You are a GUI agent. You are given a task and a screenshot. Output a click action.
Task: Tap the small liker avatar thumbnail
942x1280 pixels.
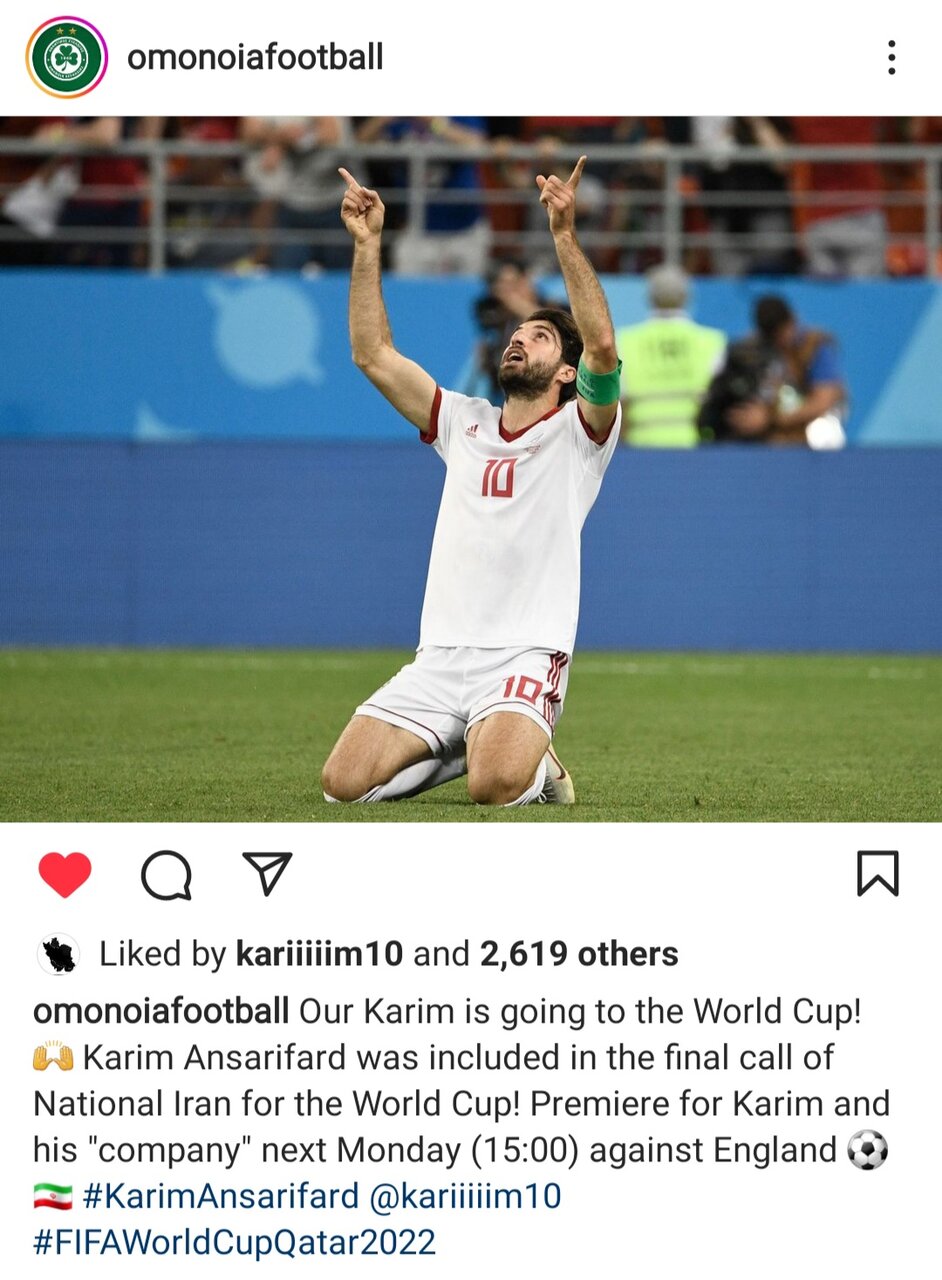[58, 955]
